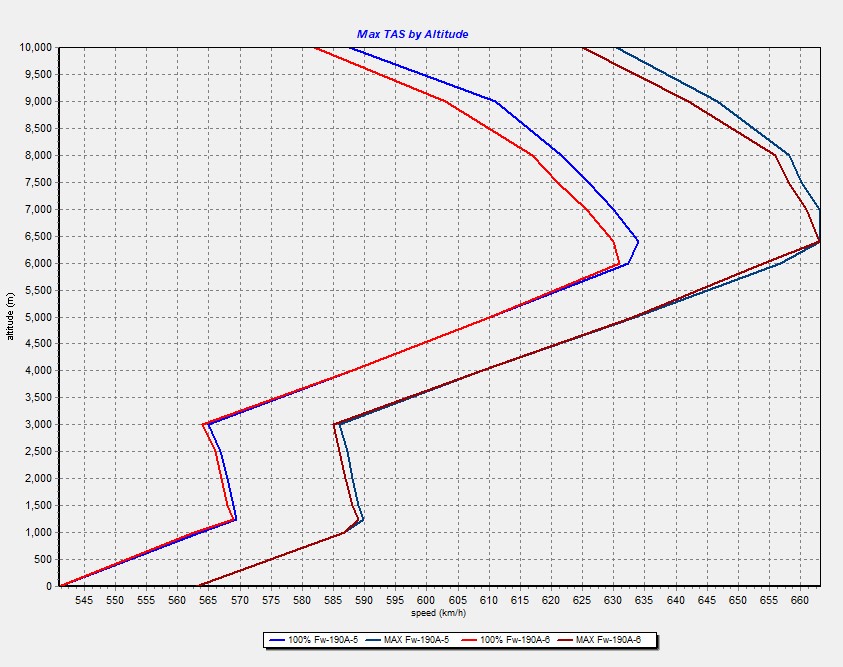843x667 pixels.
Task: Click the speed (km/h) axis label
Action: pos(438,613)
